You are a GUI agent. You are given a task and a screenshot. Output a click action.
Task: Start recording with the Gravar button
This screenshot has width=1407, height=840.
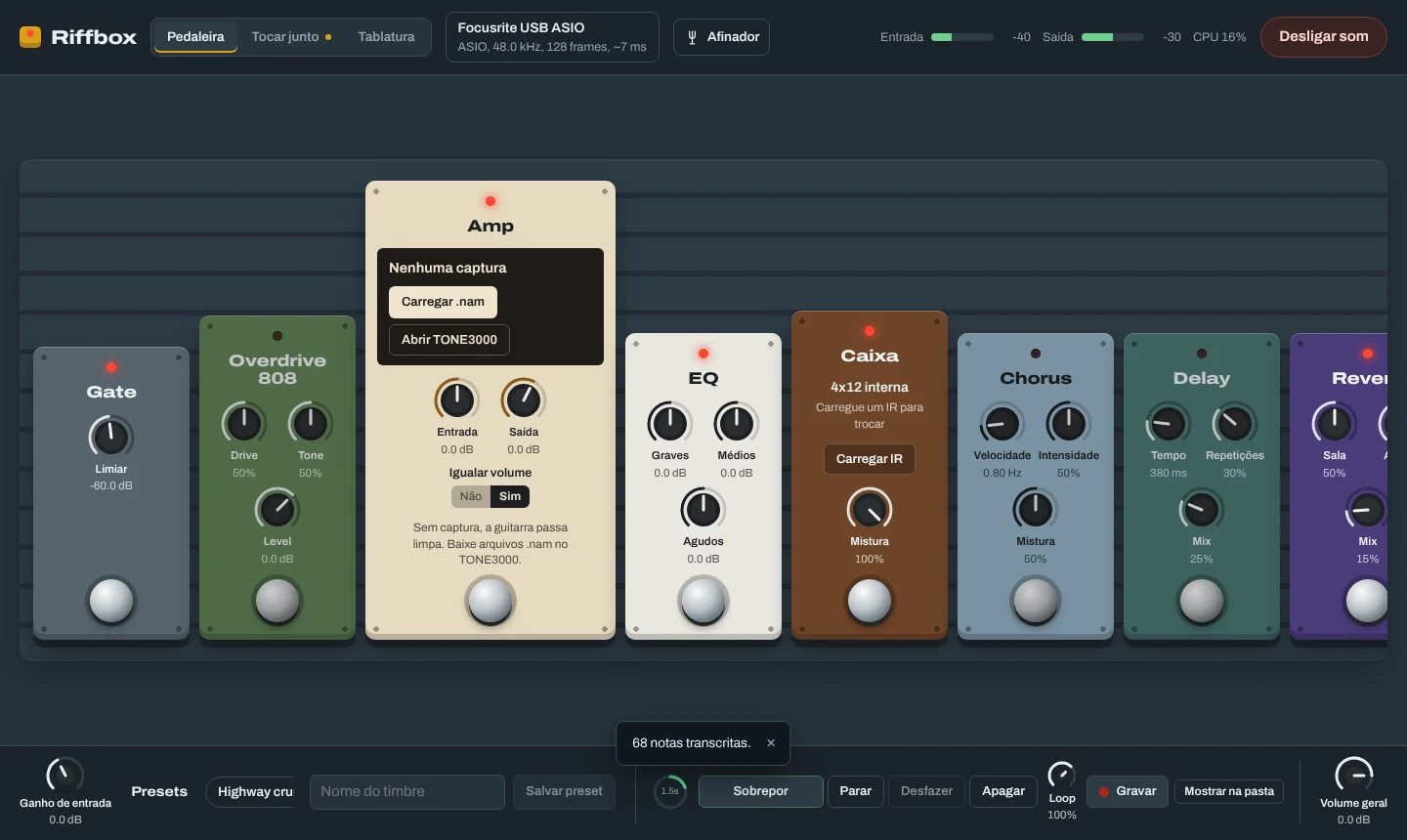(1128, 791)
